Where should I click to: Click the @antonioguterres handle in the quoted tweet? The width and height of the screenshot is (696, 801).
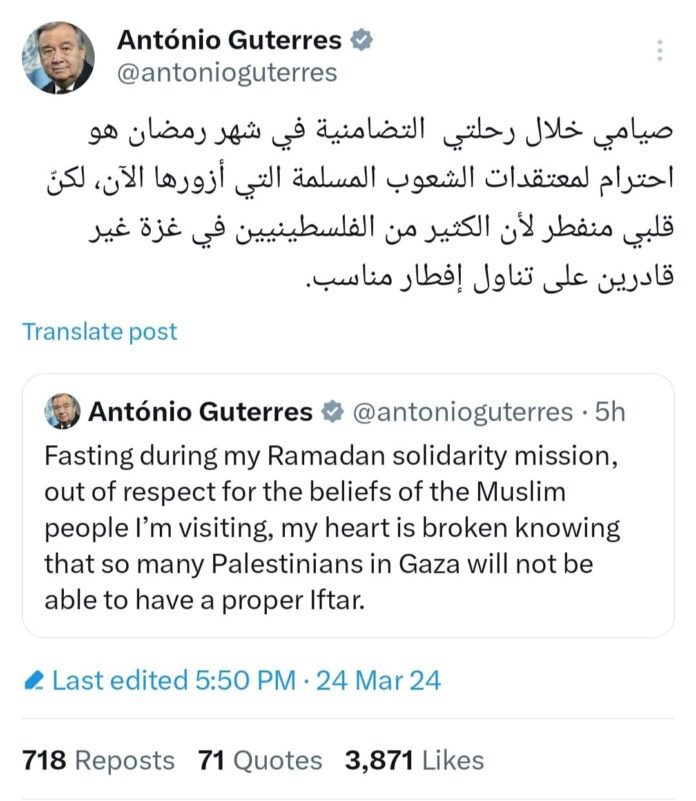click(459, 412)
